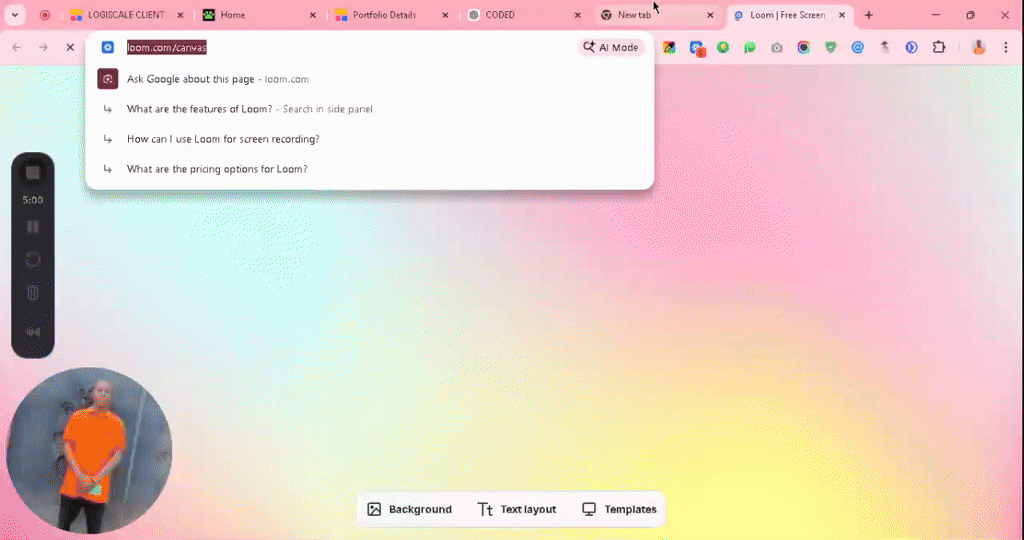The width and height of the screenshot is (1024, 540).
Task: Open the small figure with hat extension
Action: point(885,47)
